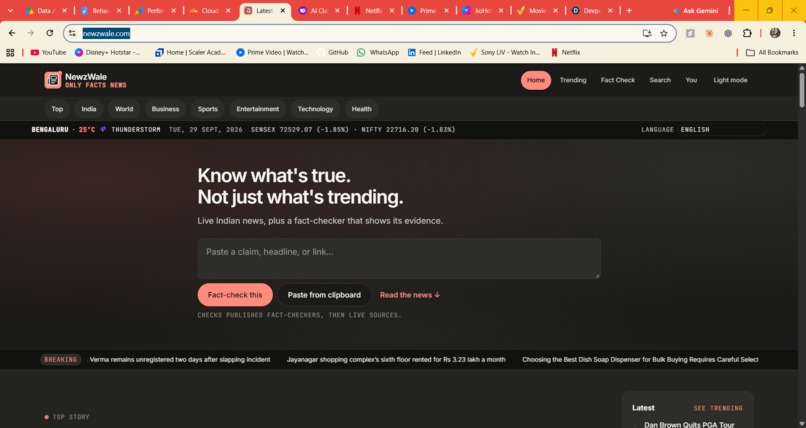
Task: Click the Fact-check this button
Action: pyautogui.click(x=235, y=295)
